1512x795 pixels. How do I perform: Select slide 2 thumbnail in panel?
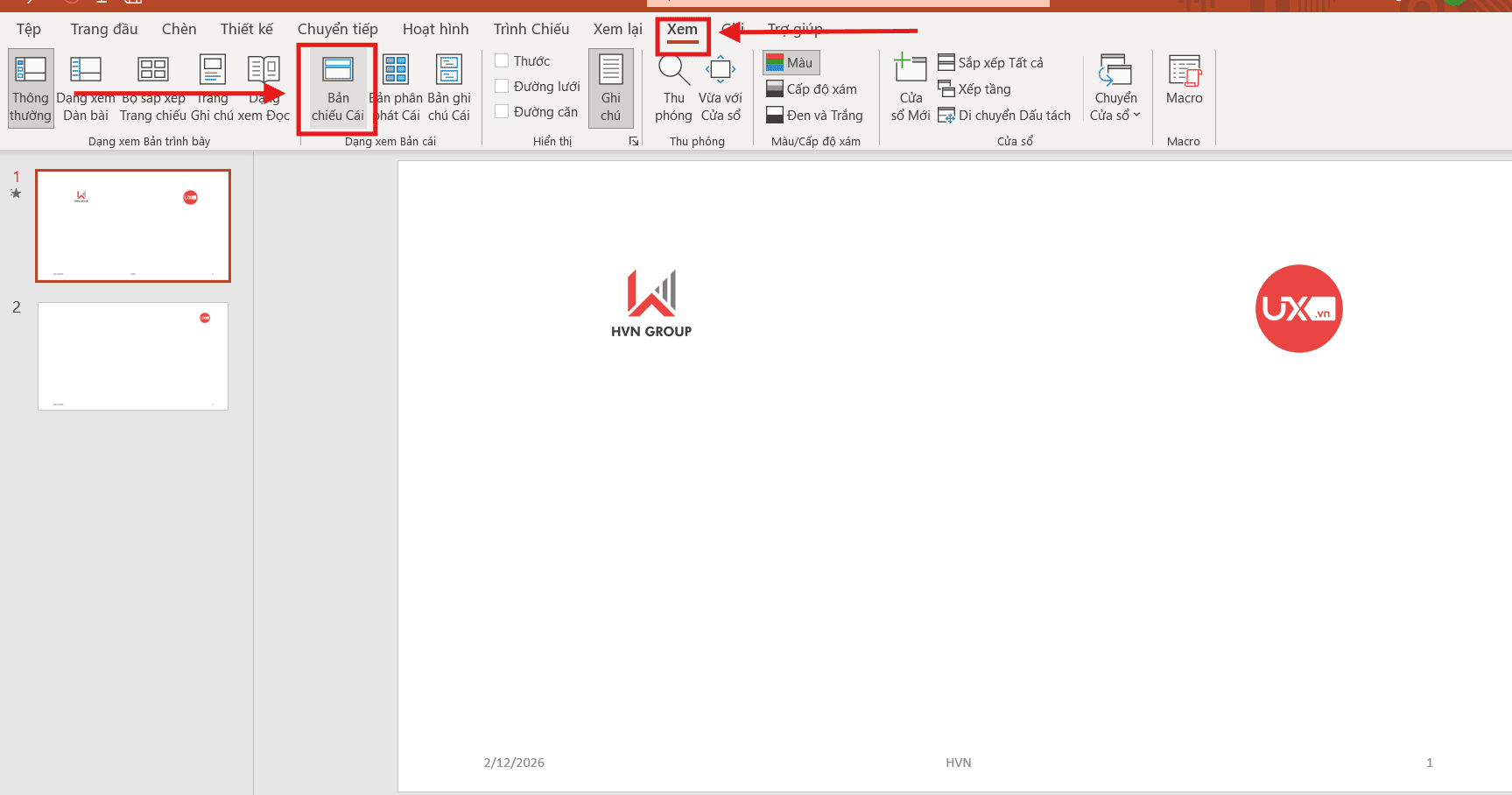click(133, 356)
